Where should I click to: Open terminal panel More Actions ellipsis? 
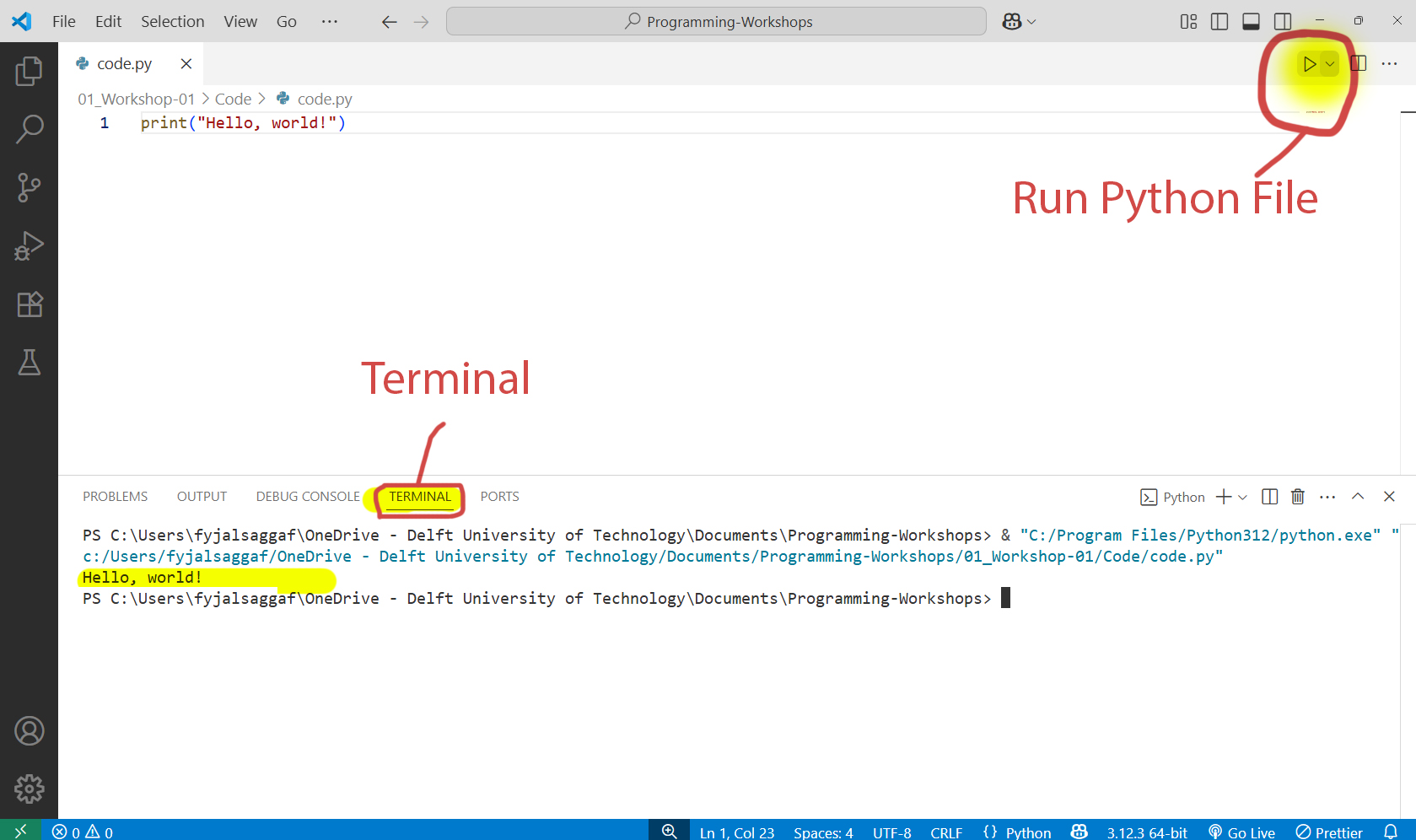[1327, 497]
